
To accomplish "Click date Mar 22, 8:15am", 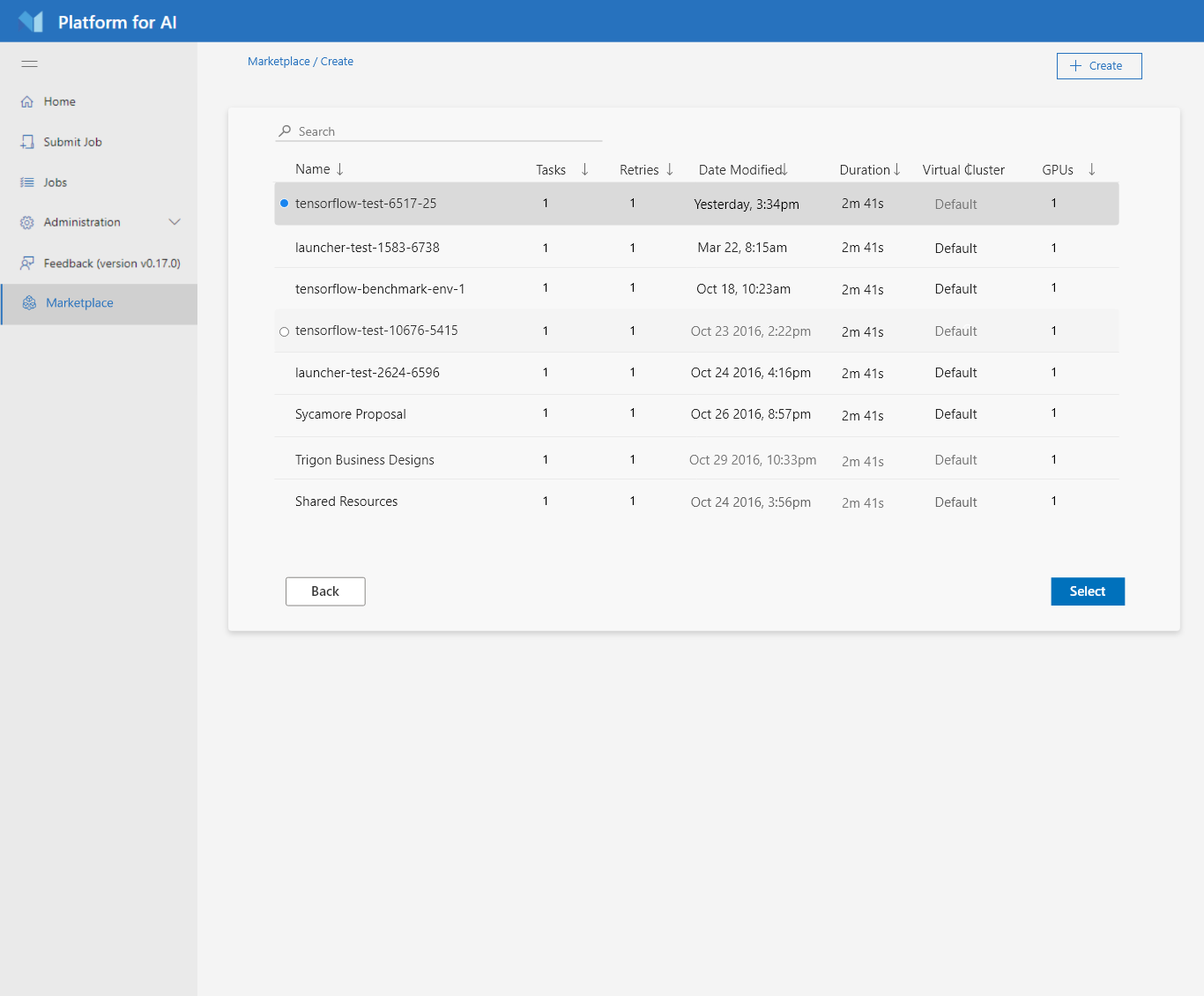I will (x=742, y=248).
